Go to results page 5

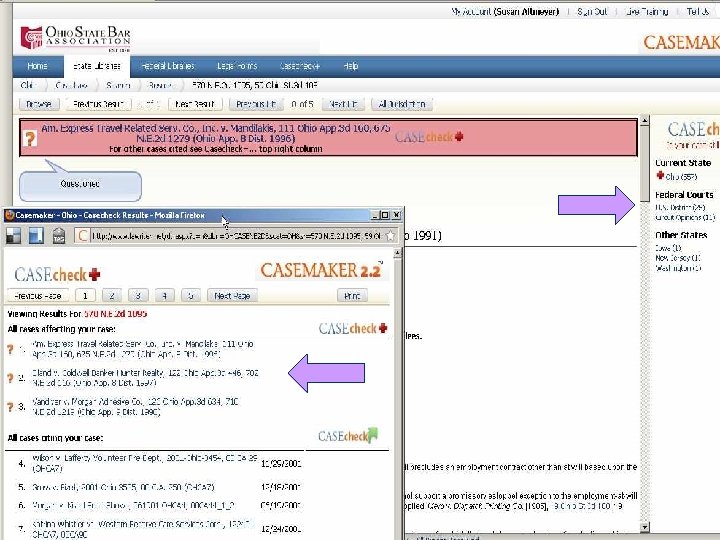[191, 296]
